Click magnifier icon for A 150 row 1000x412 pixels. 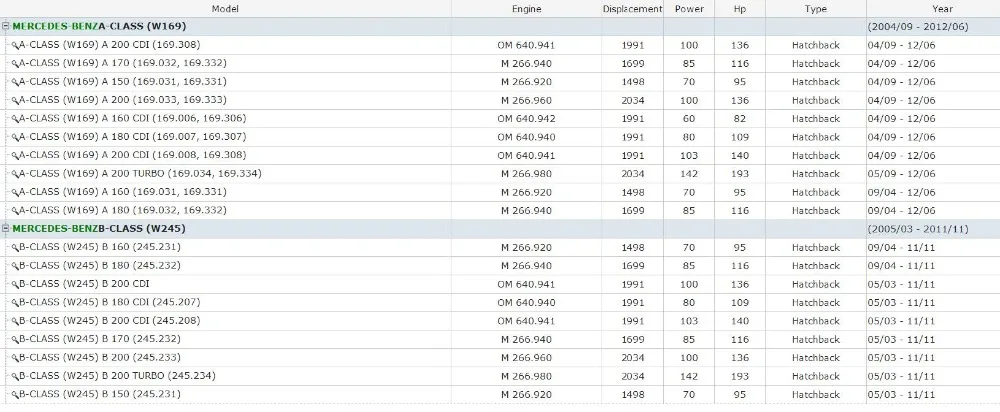pos(15,82)
